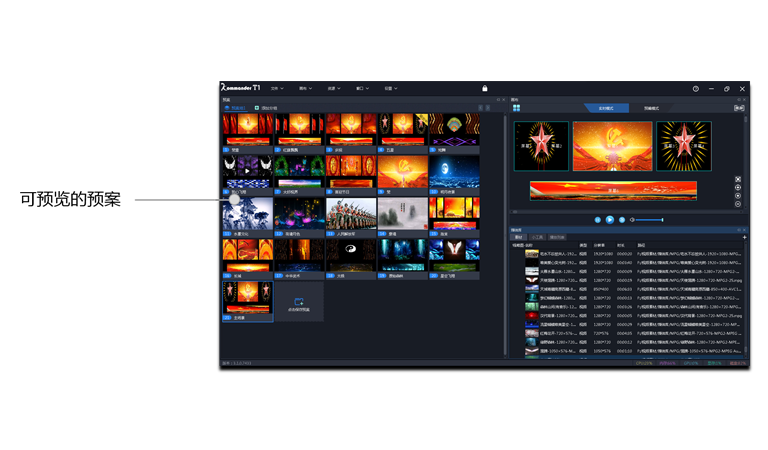Click the top-right screen layout button
The image size is (768, 450).
pos(739,108)
